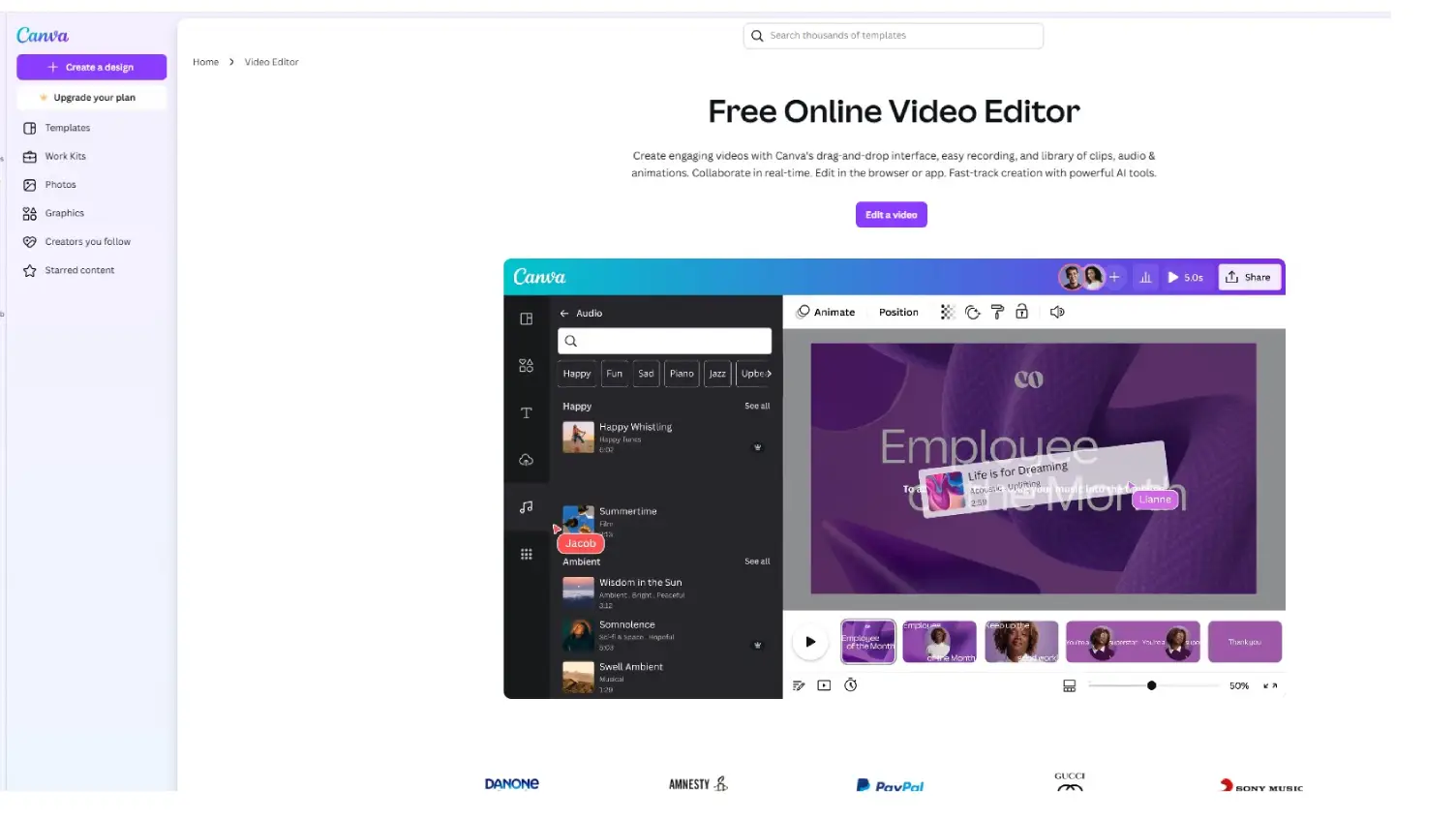Open the Audio music note icon
This screenshot has width=1456, height=819.
pyautogui.click(x=526, y=507)
